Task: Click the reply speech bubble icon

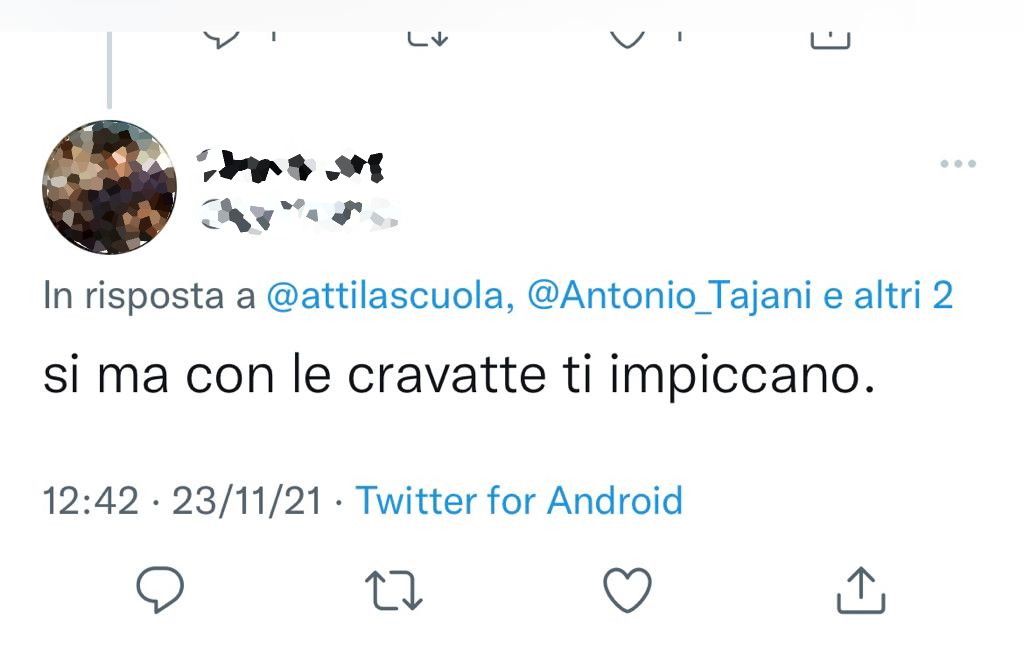Action: pyautogui.click(x=160, y=589)
